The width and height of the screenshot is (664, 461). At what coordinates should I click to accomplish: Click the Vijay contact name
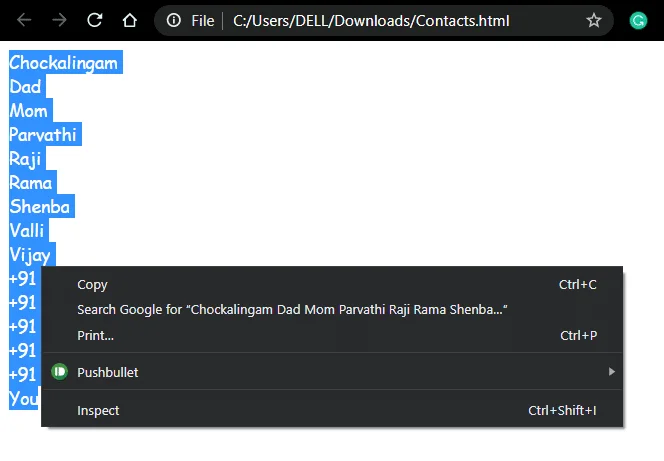[30, 255]
